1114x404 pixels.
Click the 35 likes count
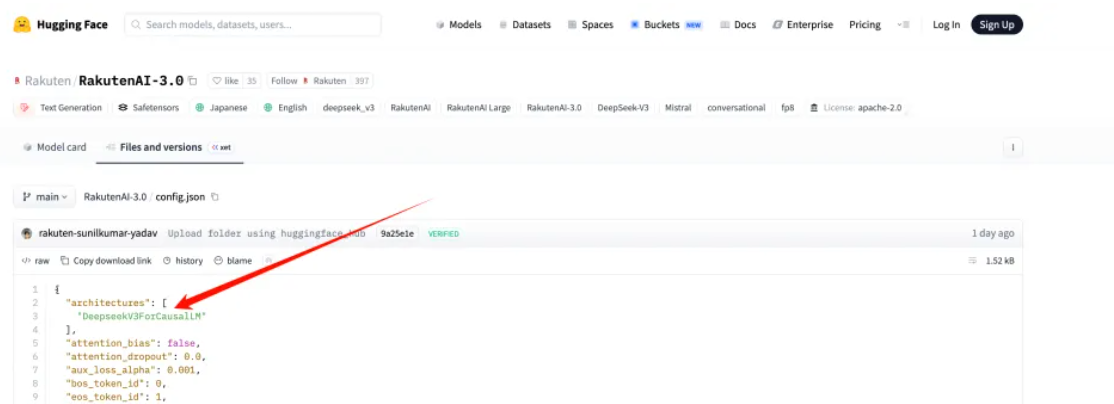point(252,81)
